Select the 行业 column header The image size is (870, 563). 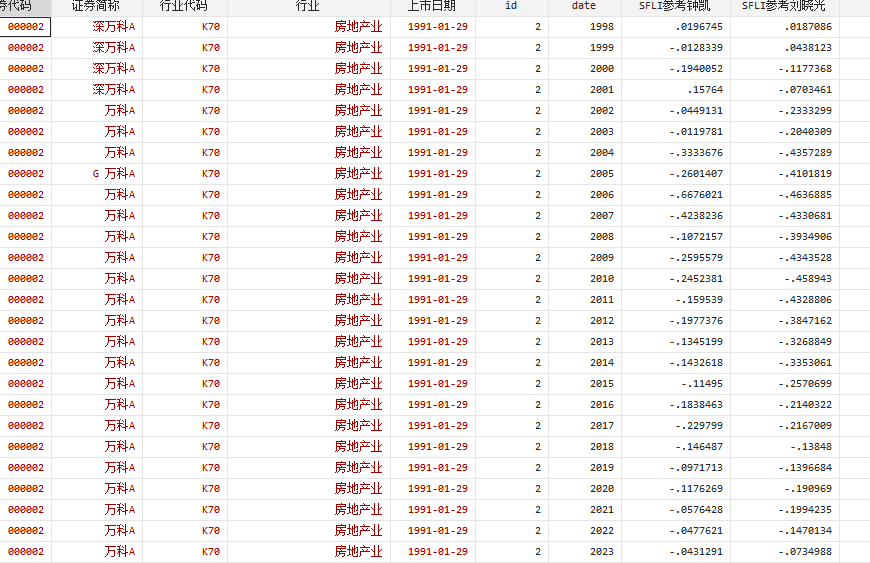pyautogui.click(x=308, y=6)
